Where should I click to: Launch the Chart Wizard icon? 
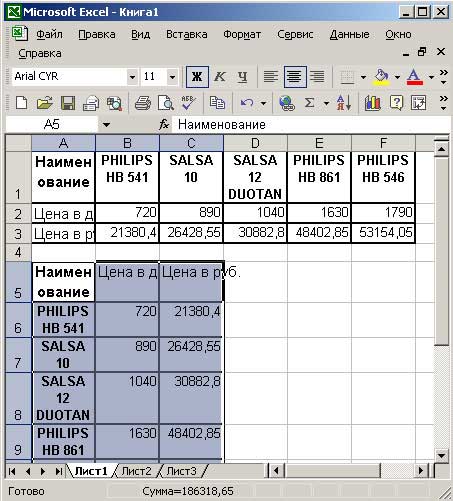point(372,103)
